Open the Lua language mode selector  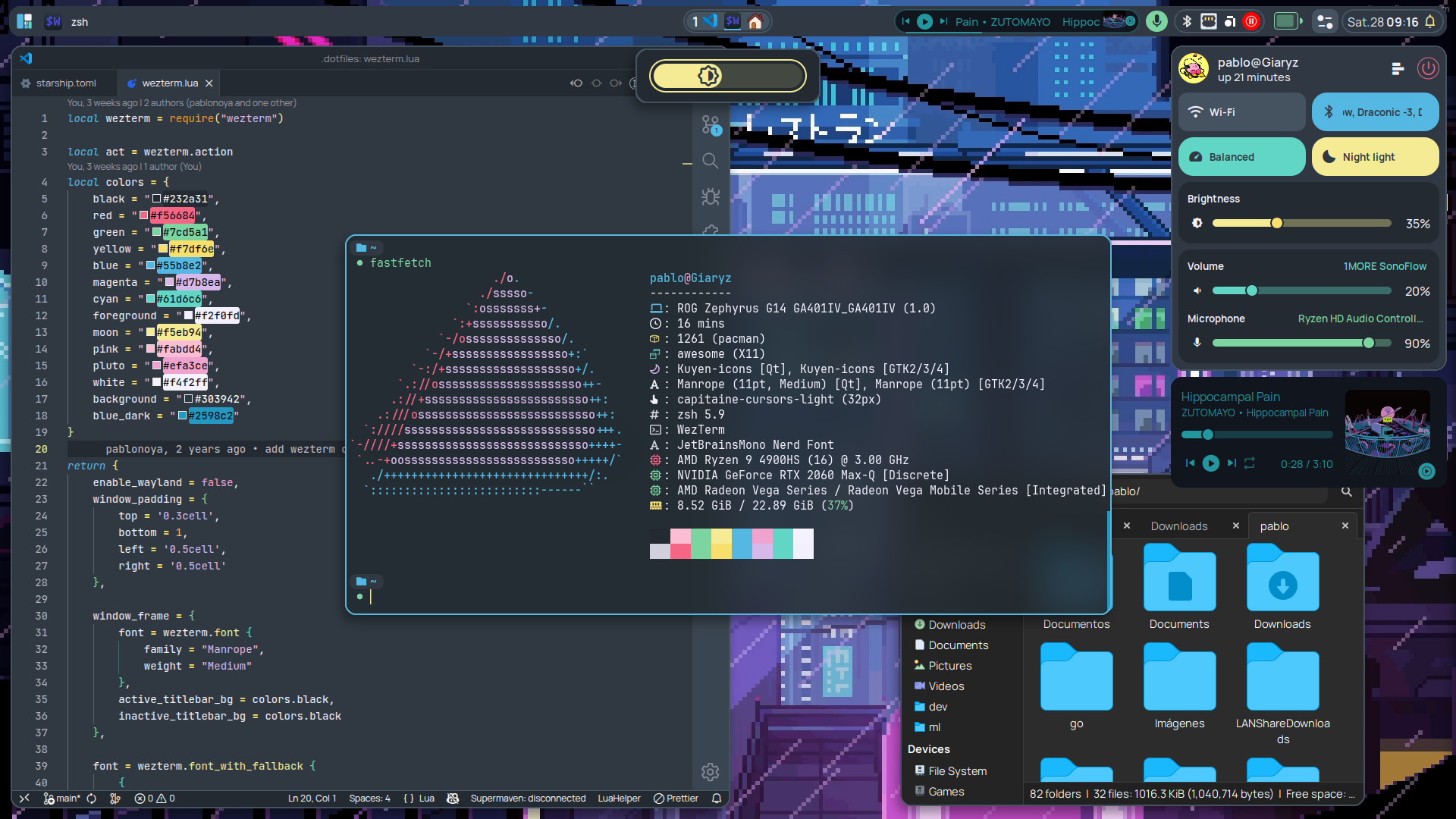point(426,799)
